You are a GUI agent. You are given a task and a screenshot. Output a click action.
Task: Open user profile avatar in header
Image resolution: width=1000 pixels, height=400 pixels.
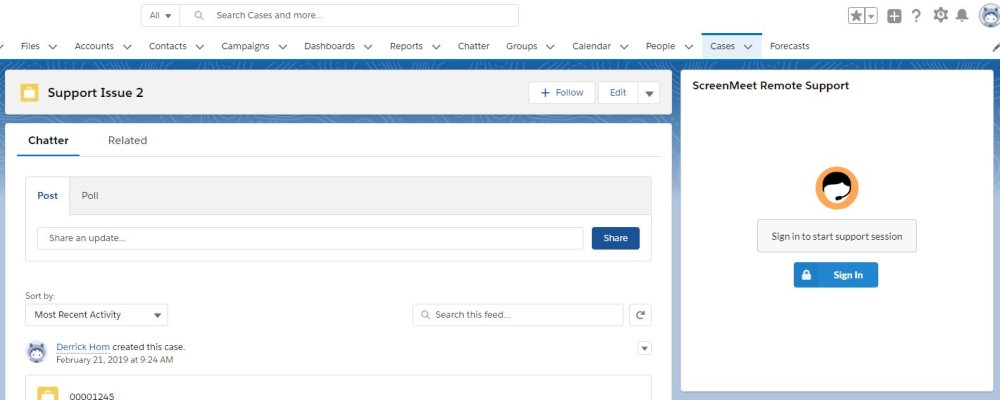pos(989,15)
